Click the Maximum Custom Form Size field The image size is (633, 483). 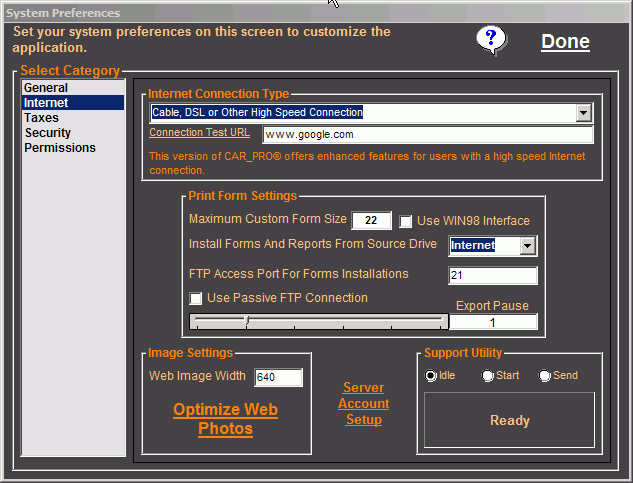[x=371, y=220]
